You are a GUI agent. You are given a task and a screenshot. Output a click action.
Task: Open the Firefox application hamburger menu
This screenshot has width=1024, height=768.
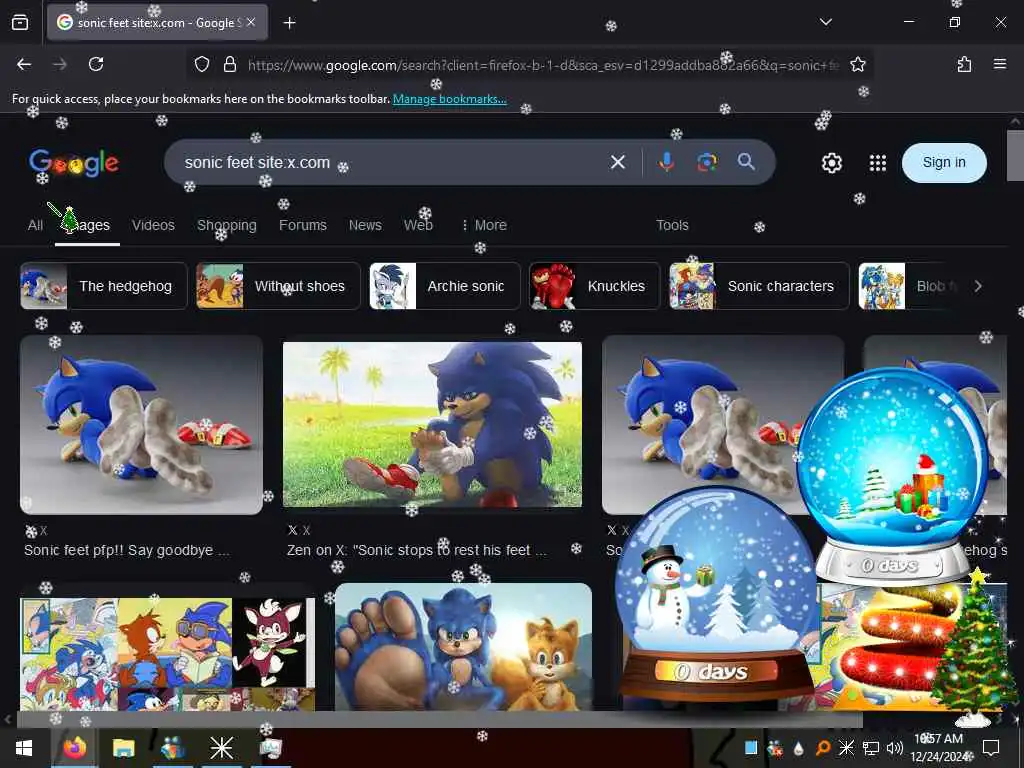[999, 64]
